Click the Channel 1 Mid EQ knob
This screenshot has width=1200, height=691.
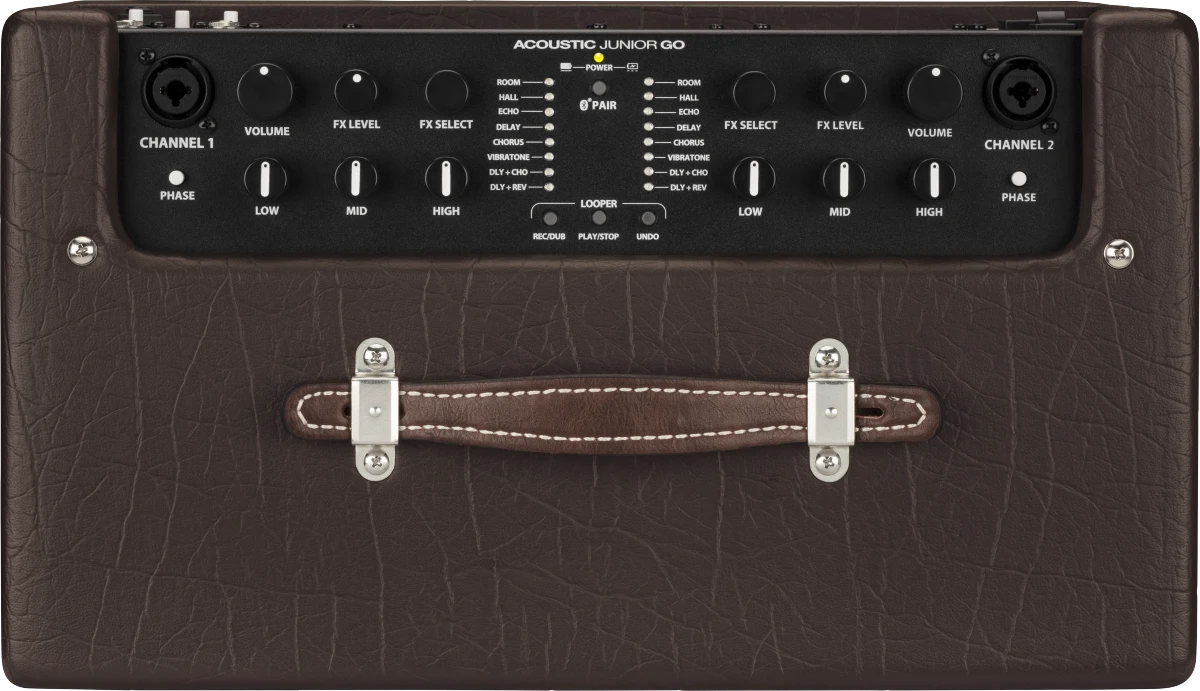pyautogui.click(x=355, y=179)
